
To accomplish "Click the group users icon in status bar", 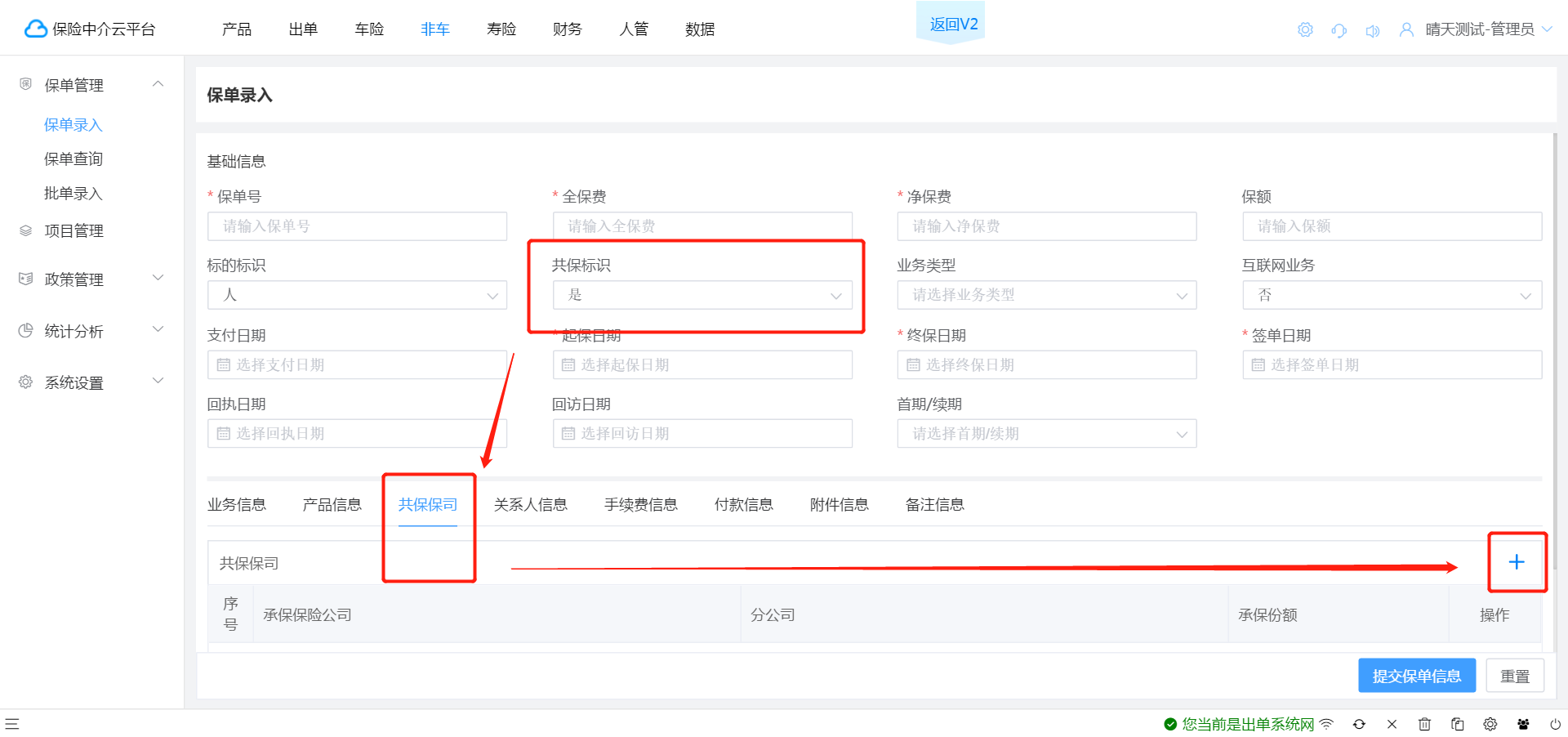I will (1523, 724).
